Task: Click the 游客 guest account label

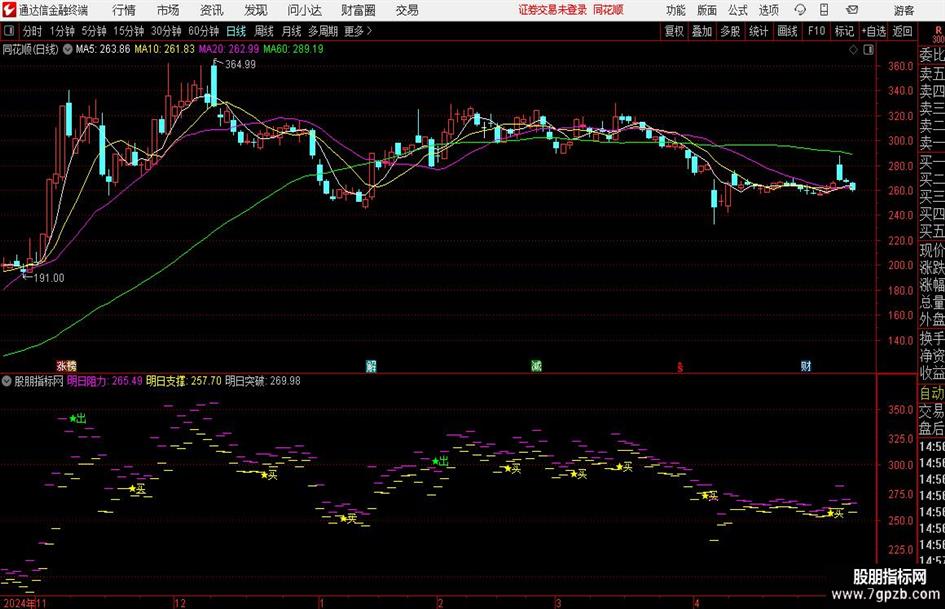Action: [903, 10]
